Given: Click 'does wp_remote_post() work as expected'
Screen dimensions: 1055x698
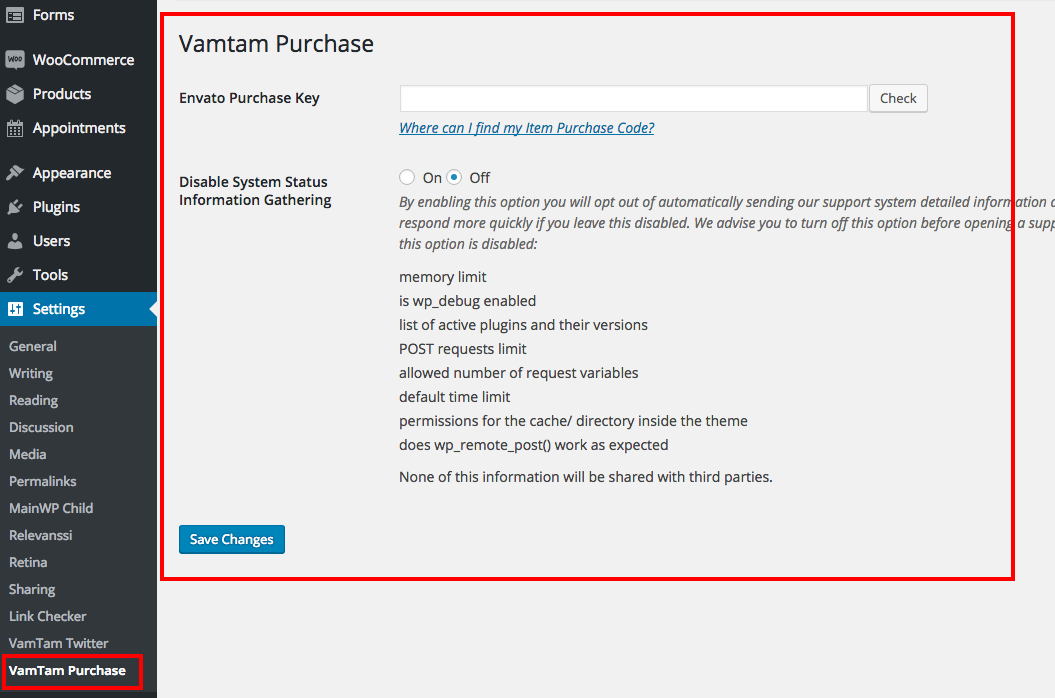Looking at the screenshot, I should click(x=534, y=445).
